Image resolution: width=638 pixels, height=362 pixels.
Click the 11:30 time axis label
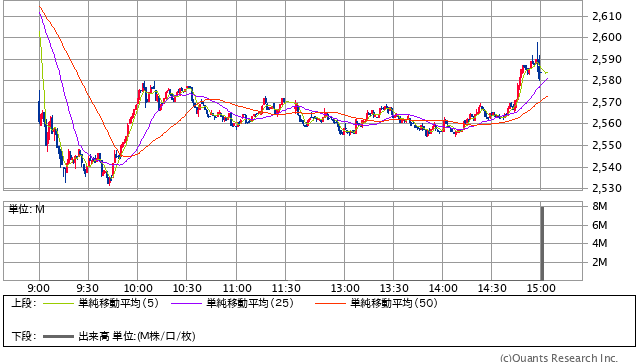pyautogui.click(x=286, y=288)
